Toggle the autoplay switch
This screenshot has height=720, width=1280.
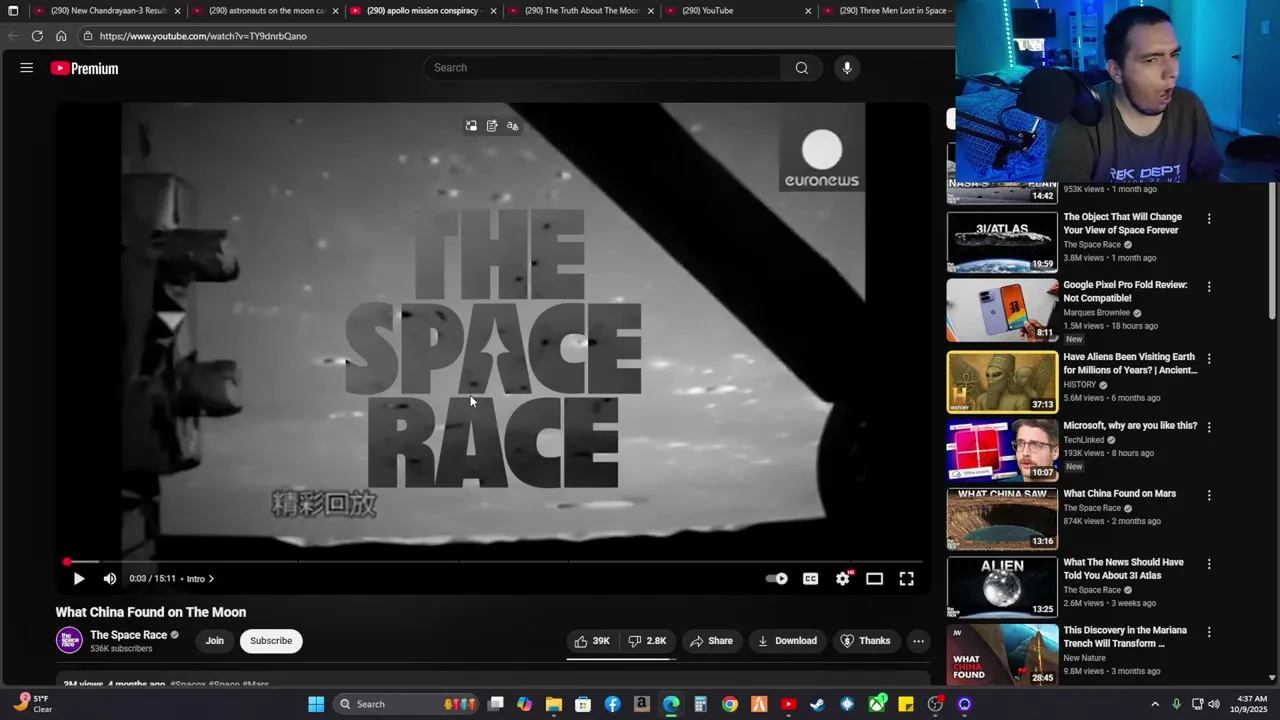[776, 579]
